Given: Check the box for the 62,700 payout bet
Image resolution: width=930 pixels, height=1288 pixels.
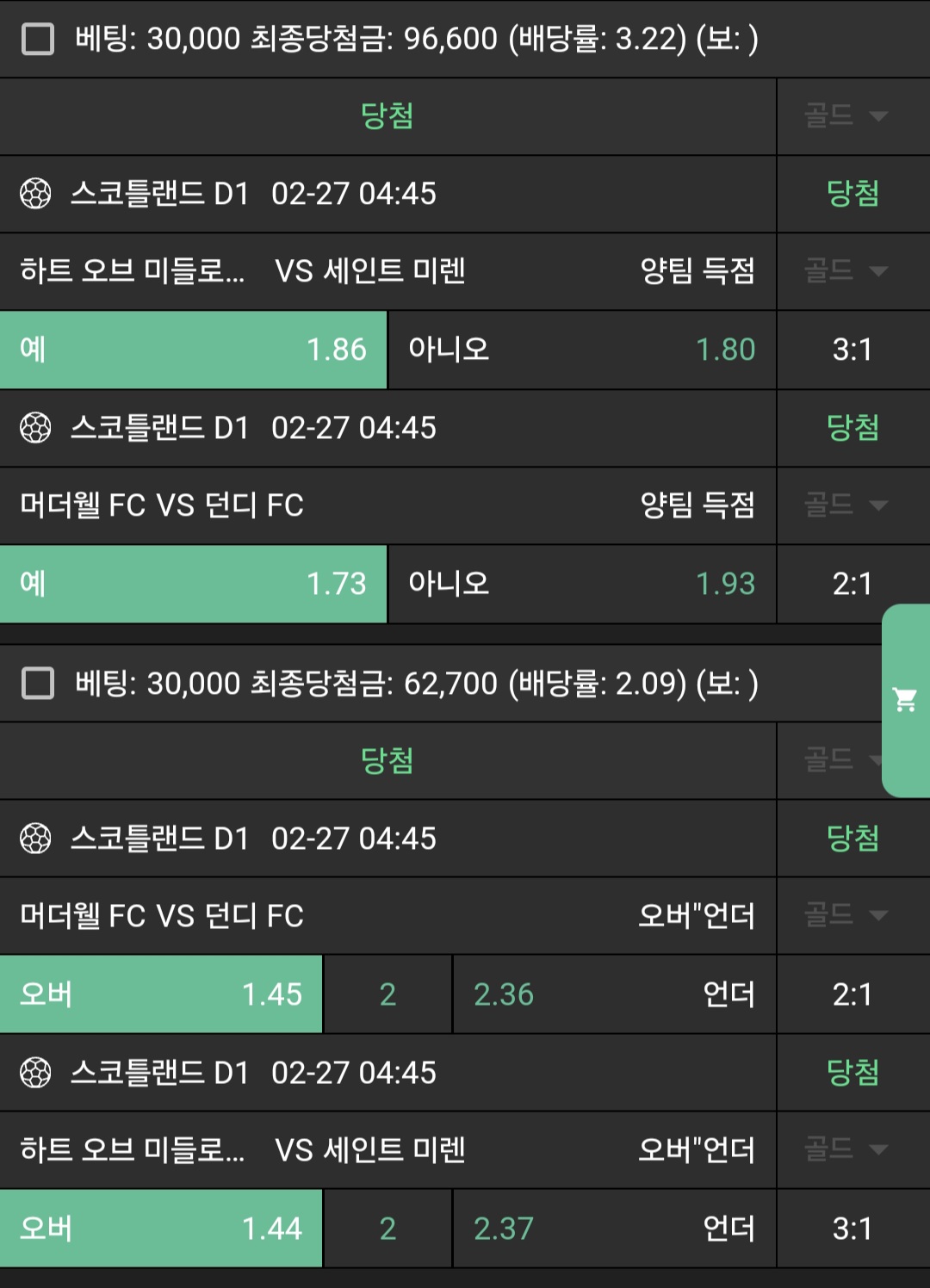Looking at the screenshot, I should (38, 684).
